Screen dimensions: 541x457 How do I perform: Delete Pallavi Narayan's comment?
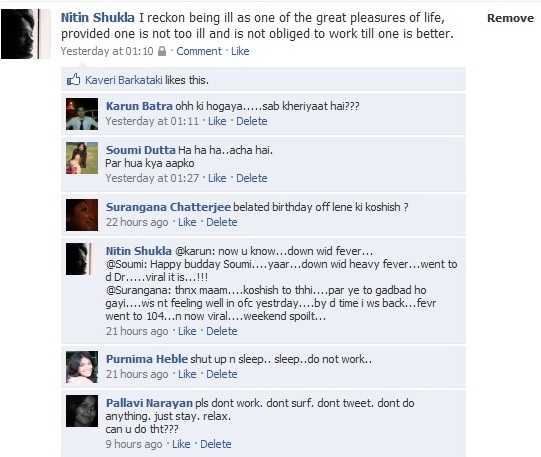[216, 444]
